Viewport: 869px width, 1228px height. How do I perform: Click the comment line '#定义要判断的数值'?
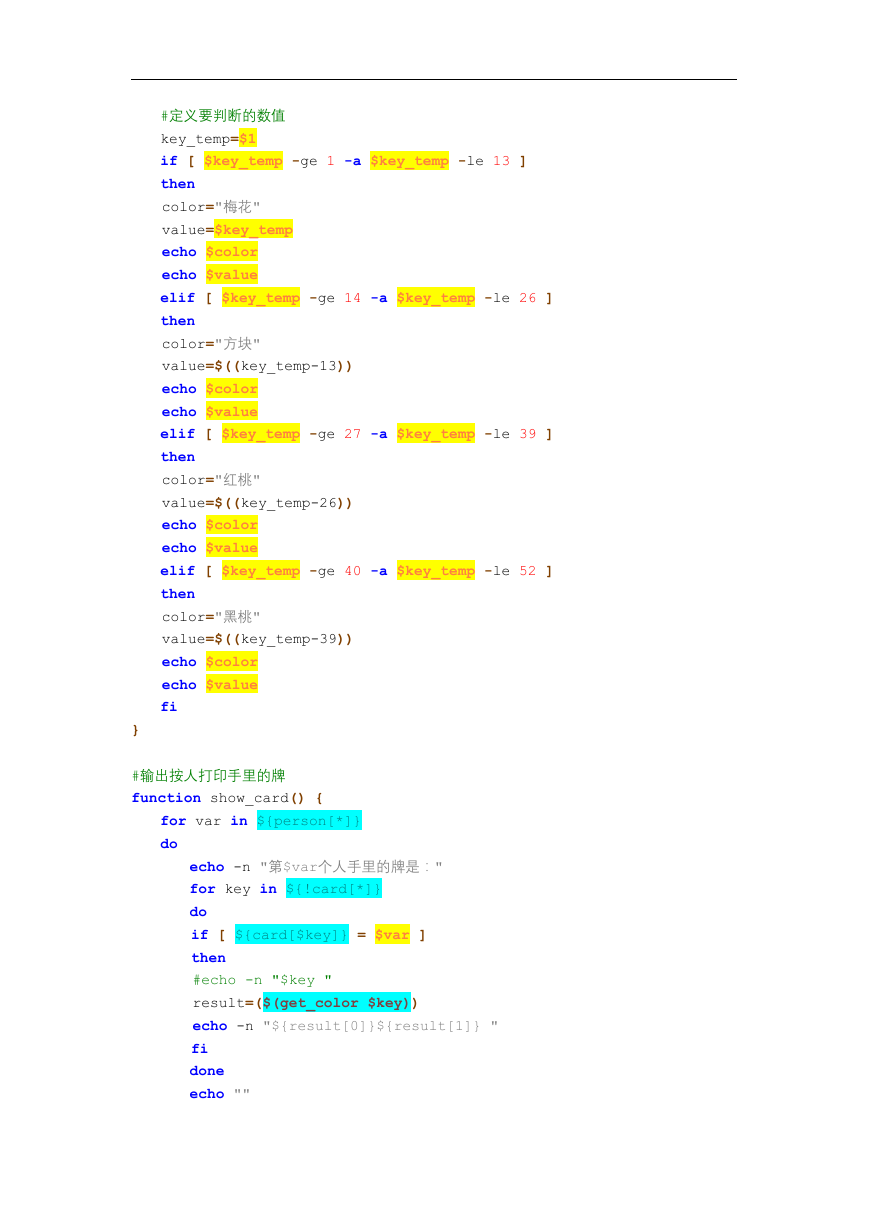tap(223, 116)
